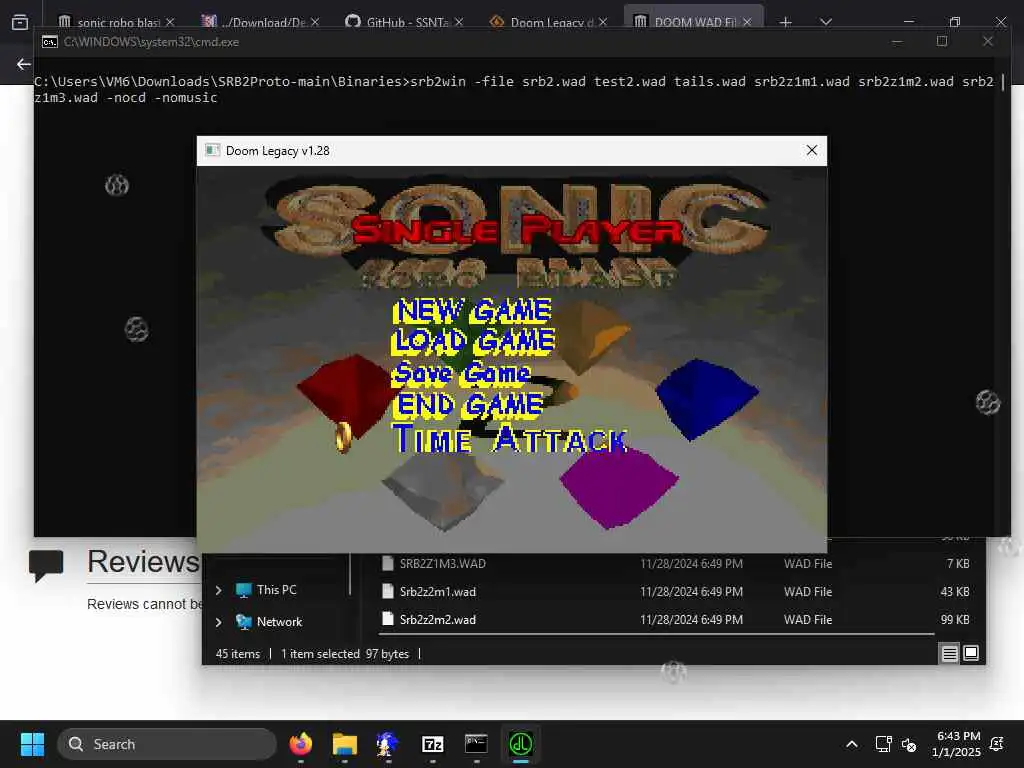The width and height of the screenshot is (1024, 768).
Task: Open network status in the system tray
Action: (x=883, y=744)
